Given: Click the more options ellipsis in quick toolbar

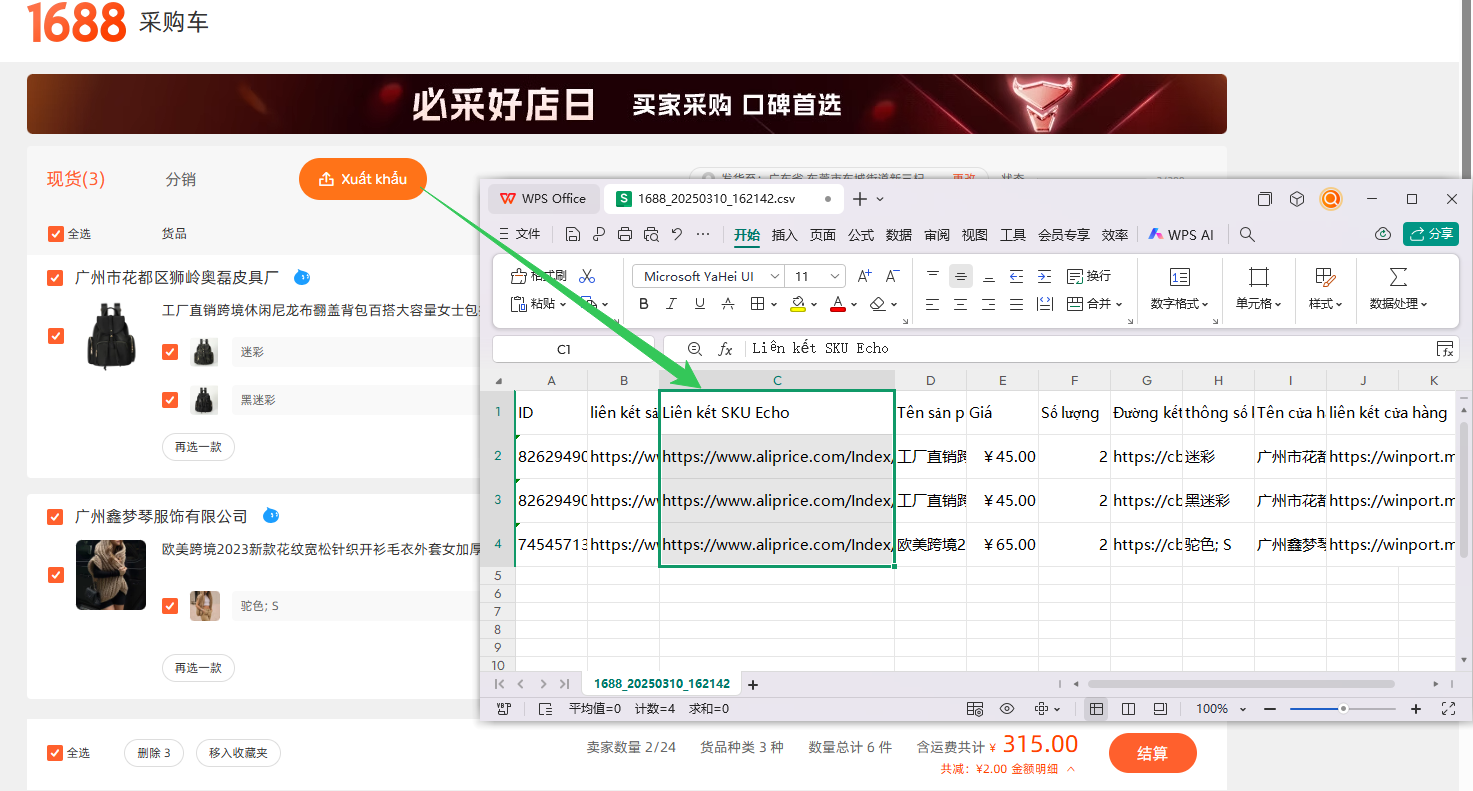Looking at the screenshot, I should tap(703, 234).
